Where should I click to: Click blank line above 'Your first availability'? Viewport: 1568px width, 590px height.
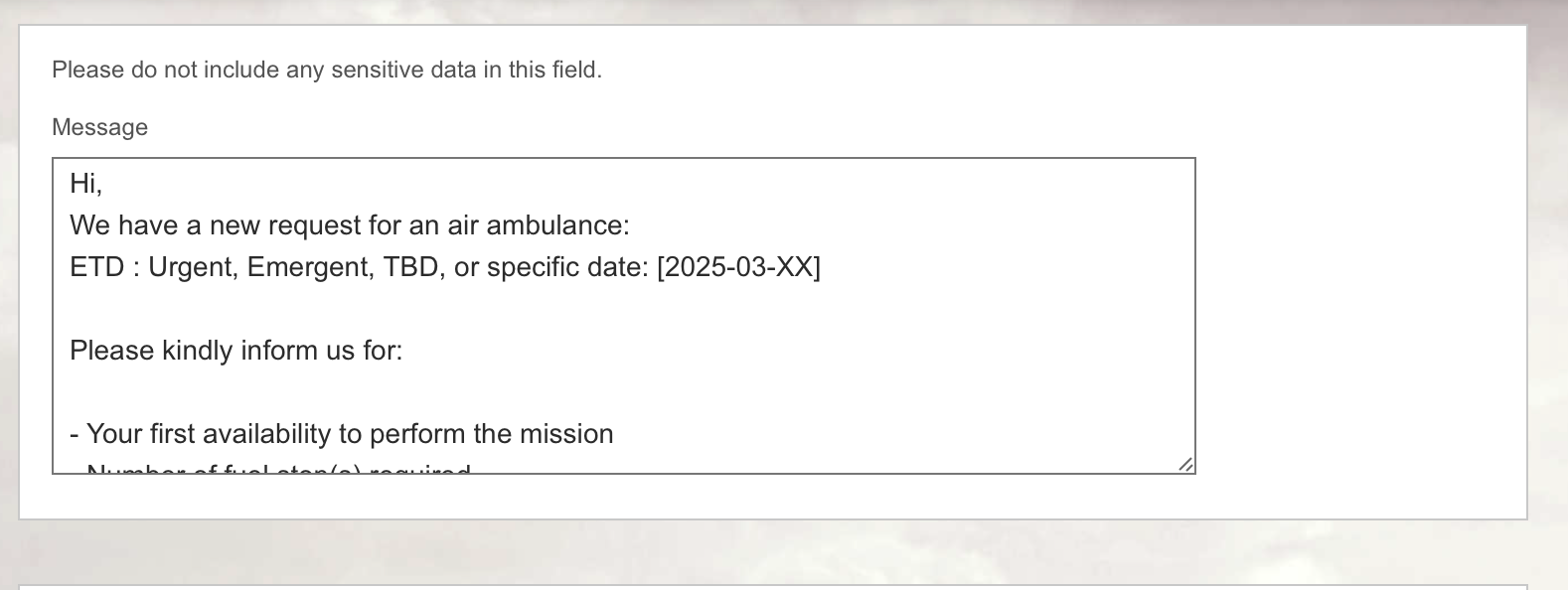tap(397, 392)
